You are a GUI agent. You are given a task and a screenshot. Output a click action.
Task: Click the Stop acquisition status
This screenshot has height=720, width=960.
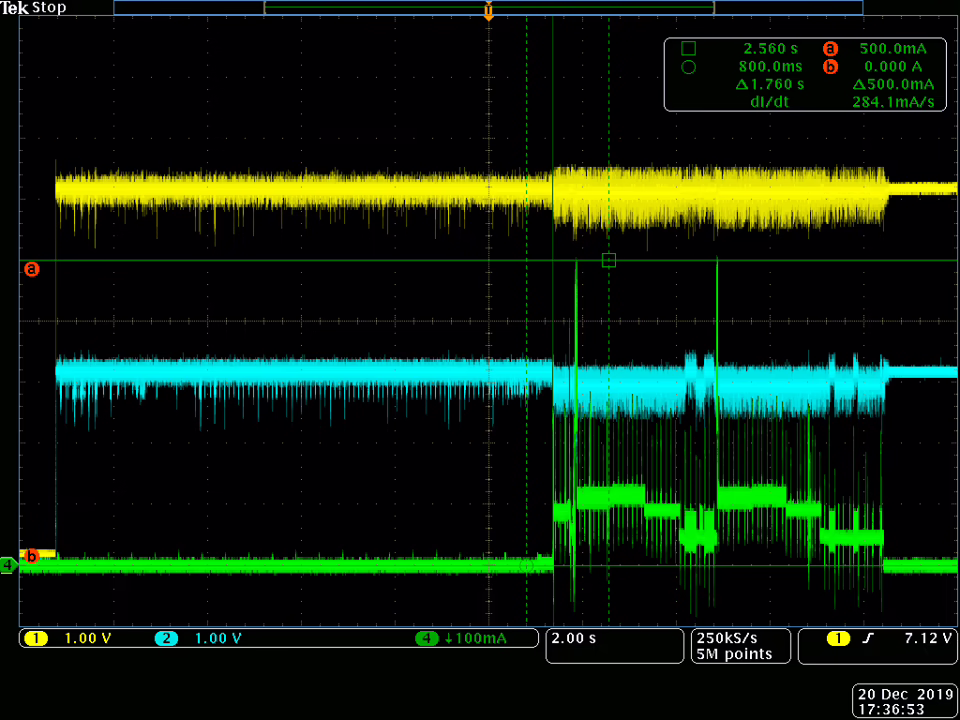pos(49,8)
